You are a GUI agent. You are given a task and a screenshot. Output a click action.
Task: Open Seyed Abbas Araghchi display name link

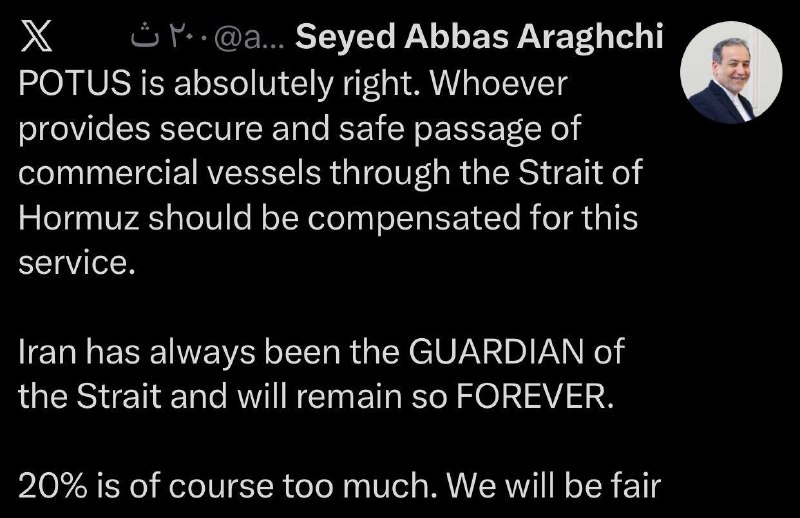click(479, 37)
